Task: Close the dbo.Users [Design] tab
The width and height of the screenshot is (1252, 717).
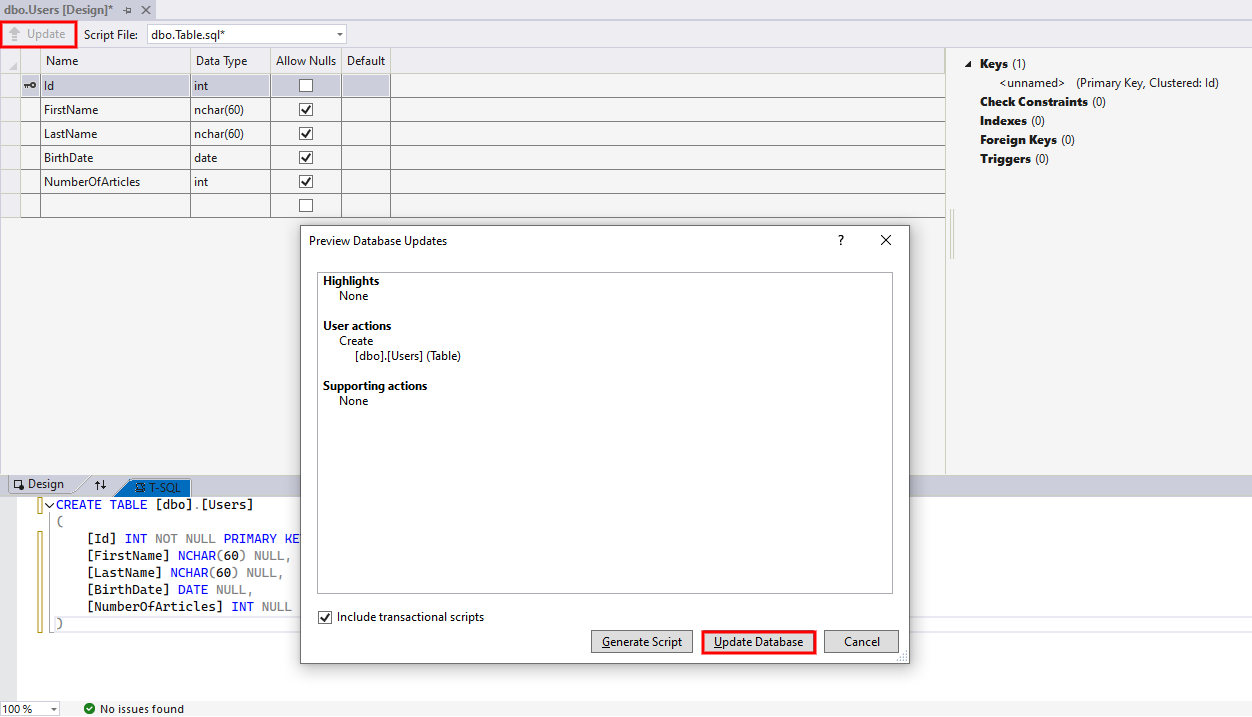Action: click(x=146, y=10)
